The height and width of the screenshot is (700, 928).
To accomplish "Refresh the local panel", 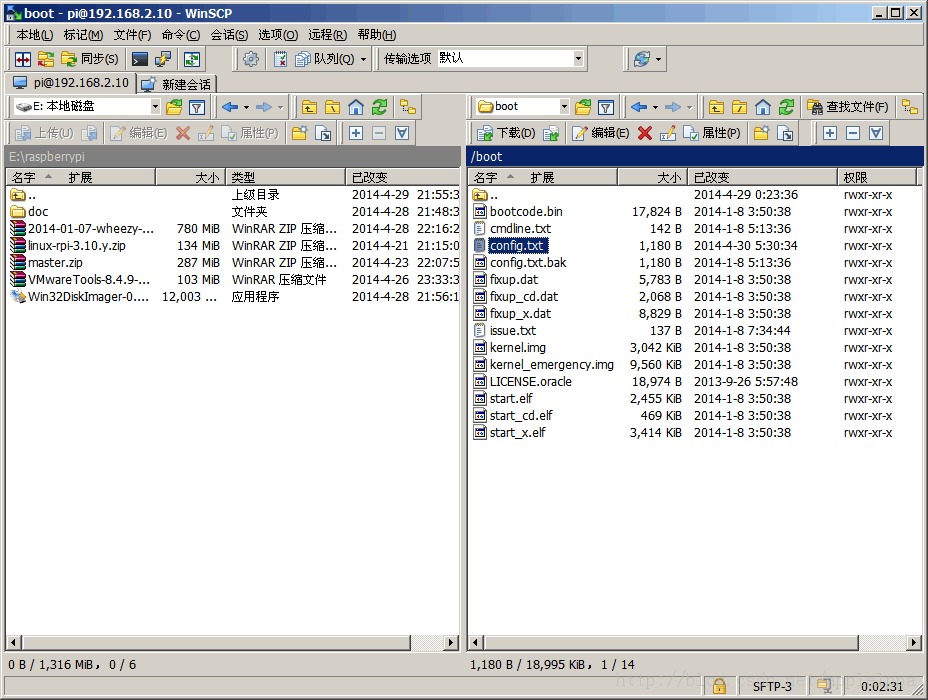I will coord(379,107).
